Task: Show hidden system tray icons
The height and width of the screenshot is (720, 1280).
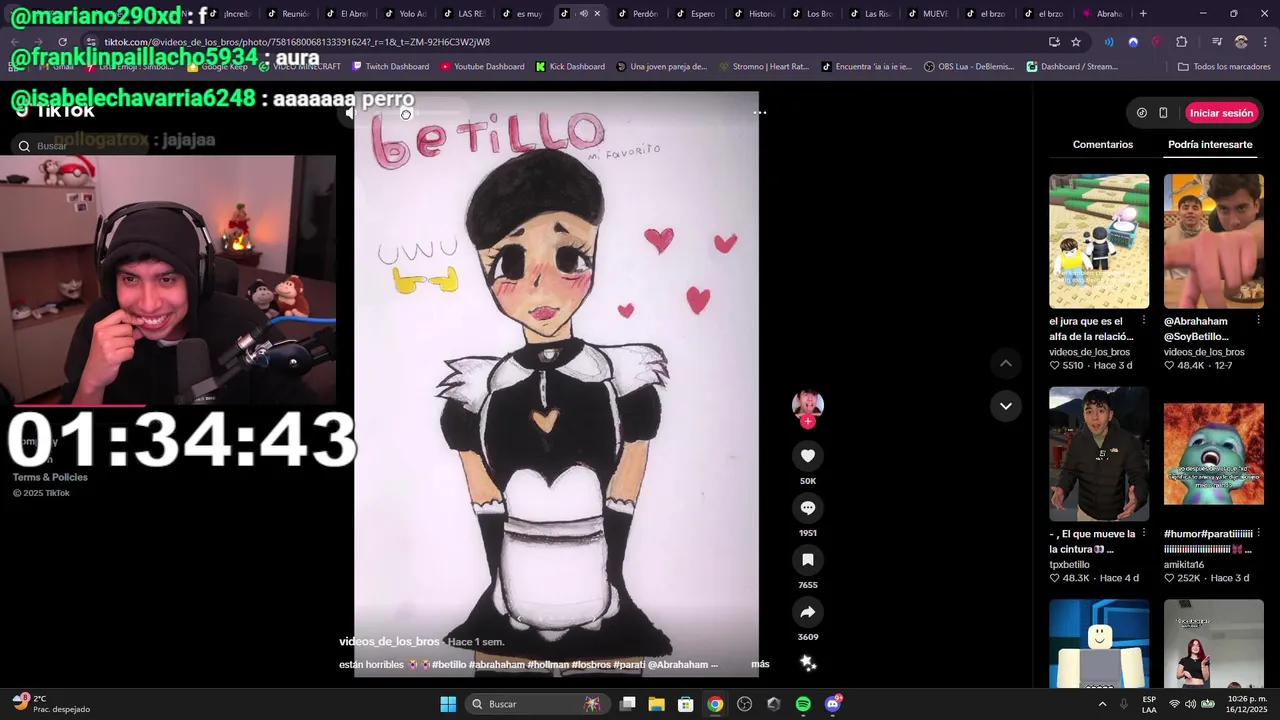Action: coord(1102,704)
